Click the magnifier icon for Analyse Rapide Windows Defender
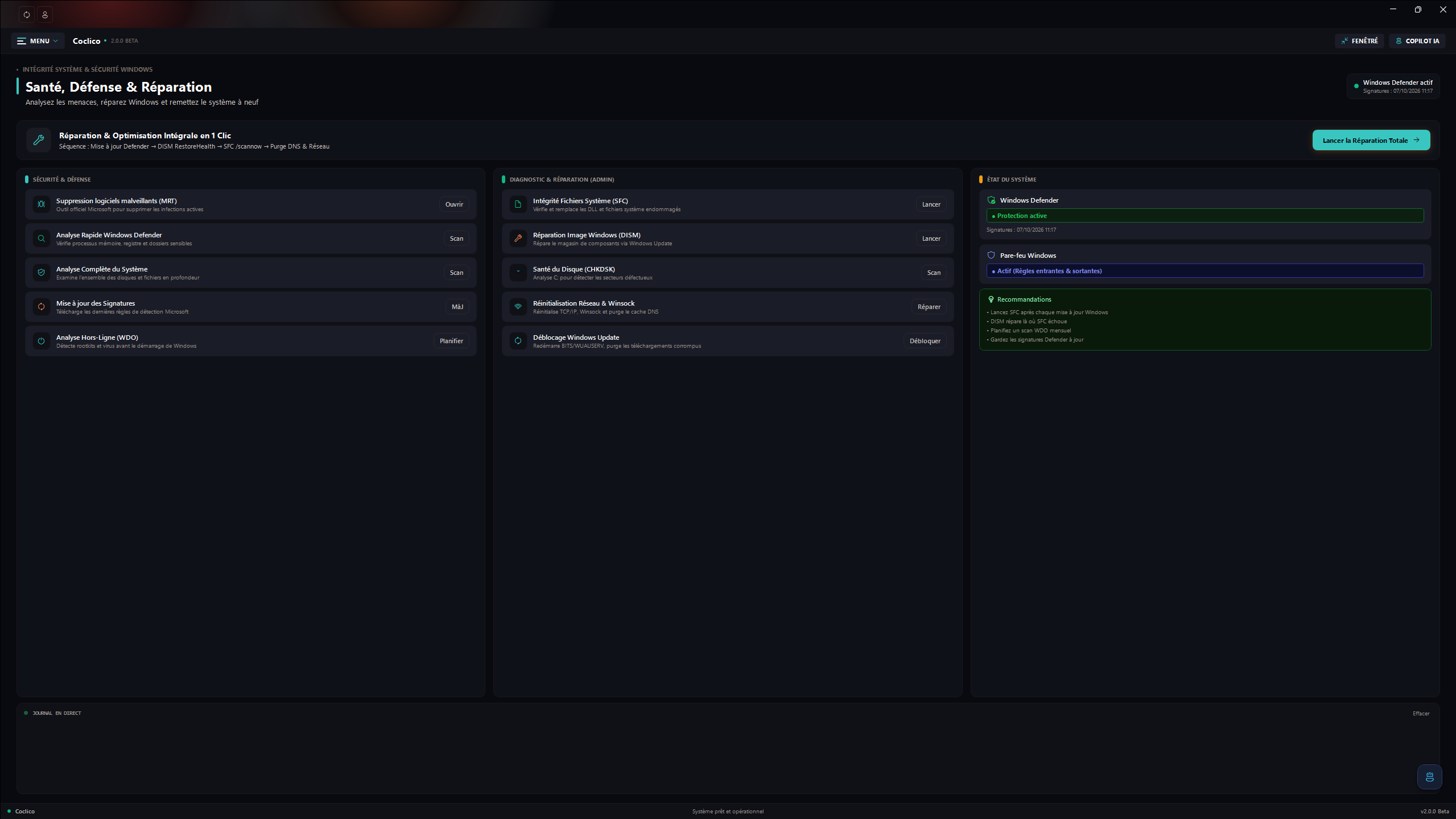The width and height of the screenshot is (1456, 819). coord(41,238)
